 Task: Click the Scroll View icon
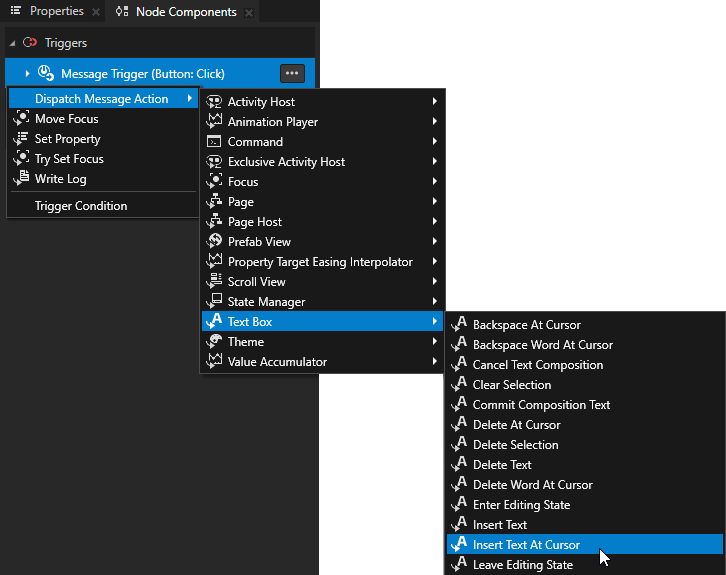pos(214,282)
